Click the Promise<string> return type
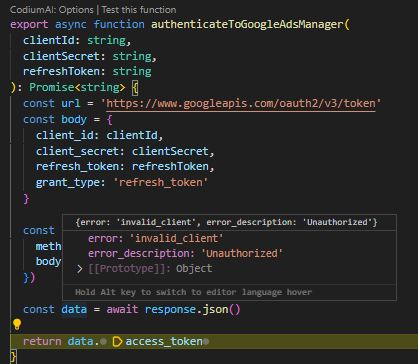Viewport: 418px width, 364px height. 77,88
